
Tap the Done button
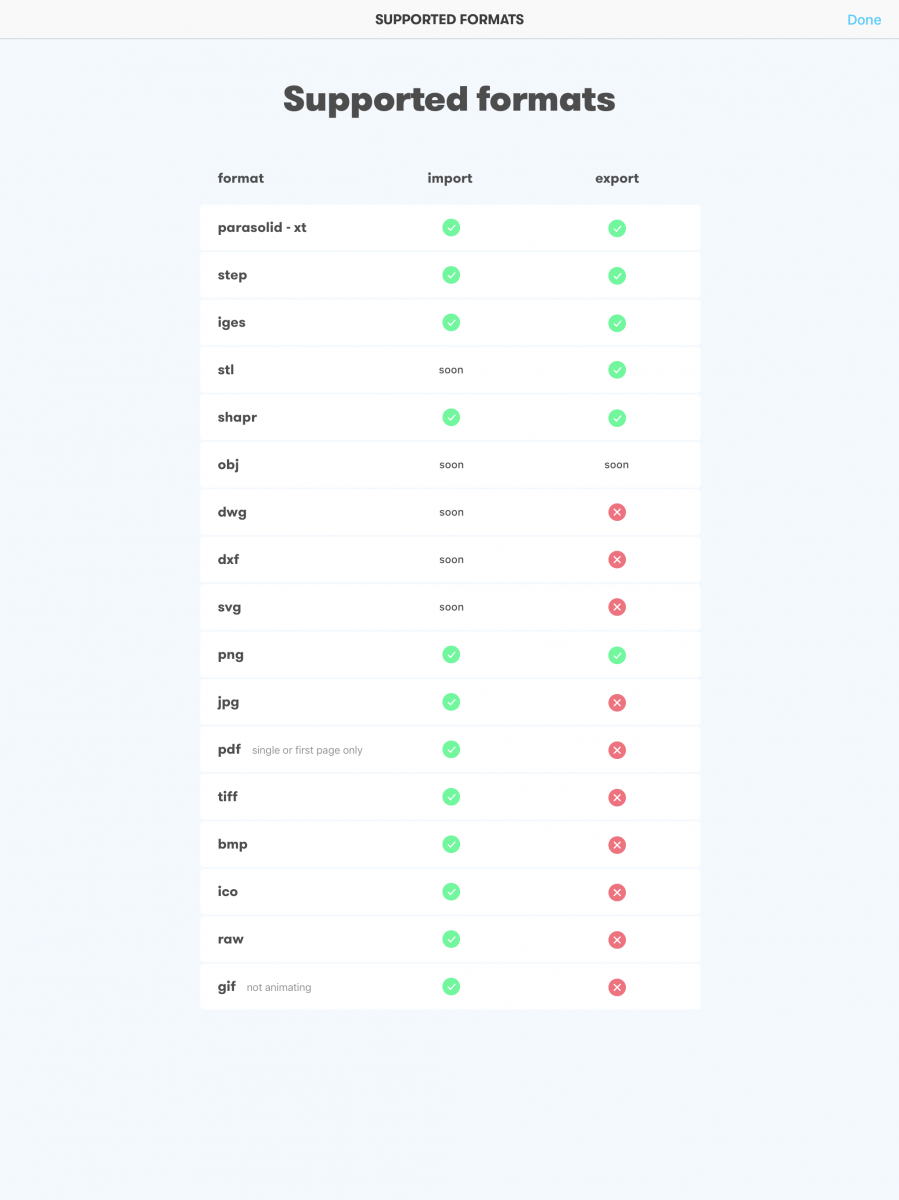tap(864, 20)
